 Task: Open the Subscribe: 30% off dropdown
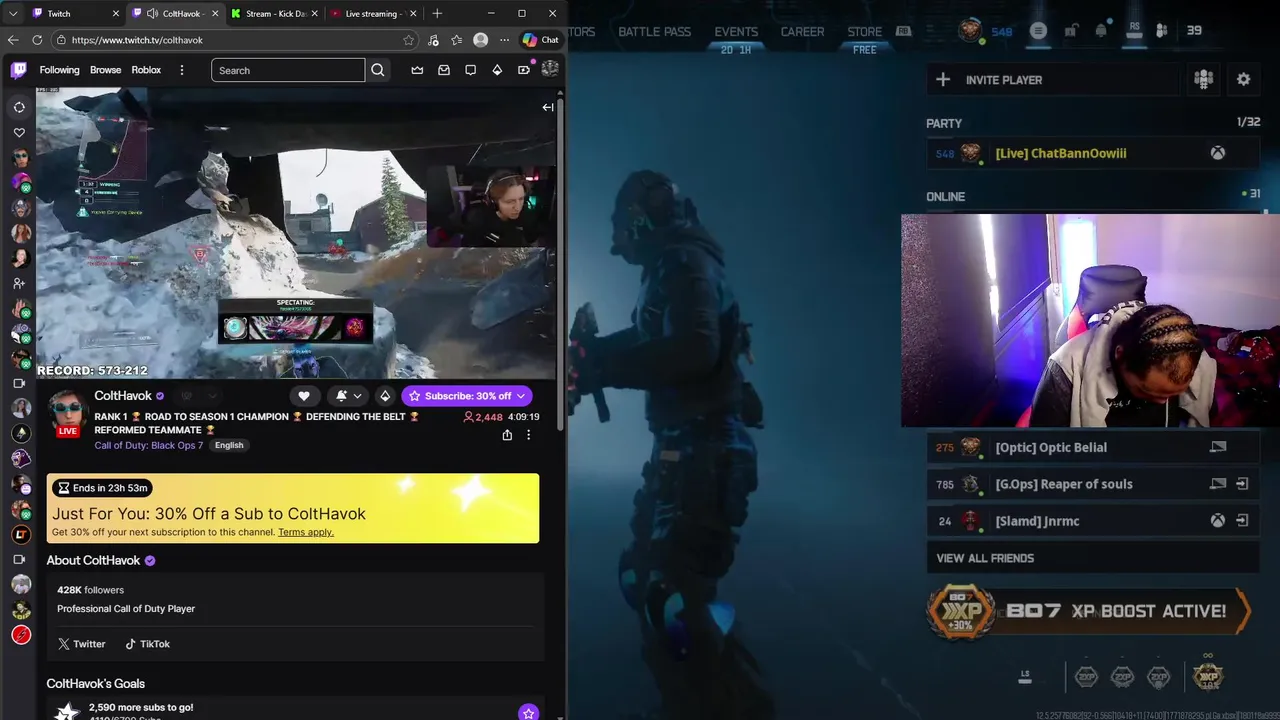467,396
